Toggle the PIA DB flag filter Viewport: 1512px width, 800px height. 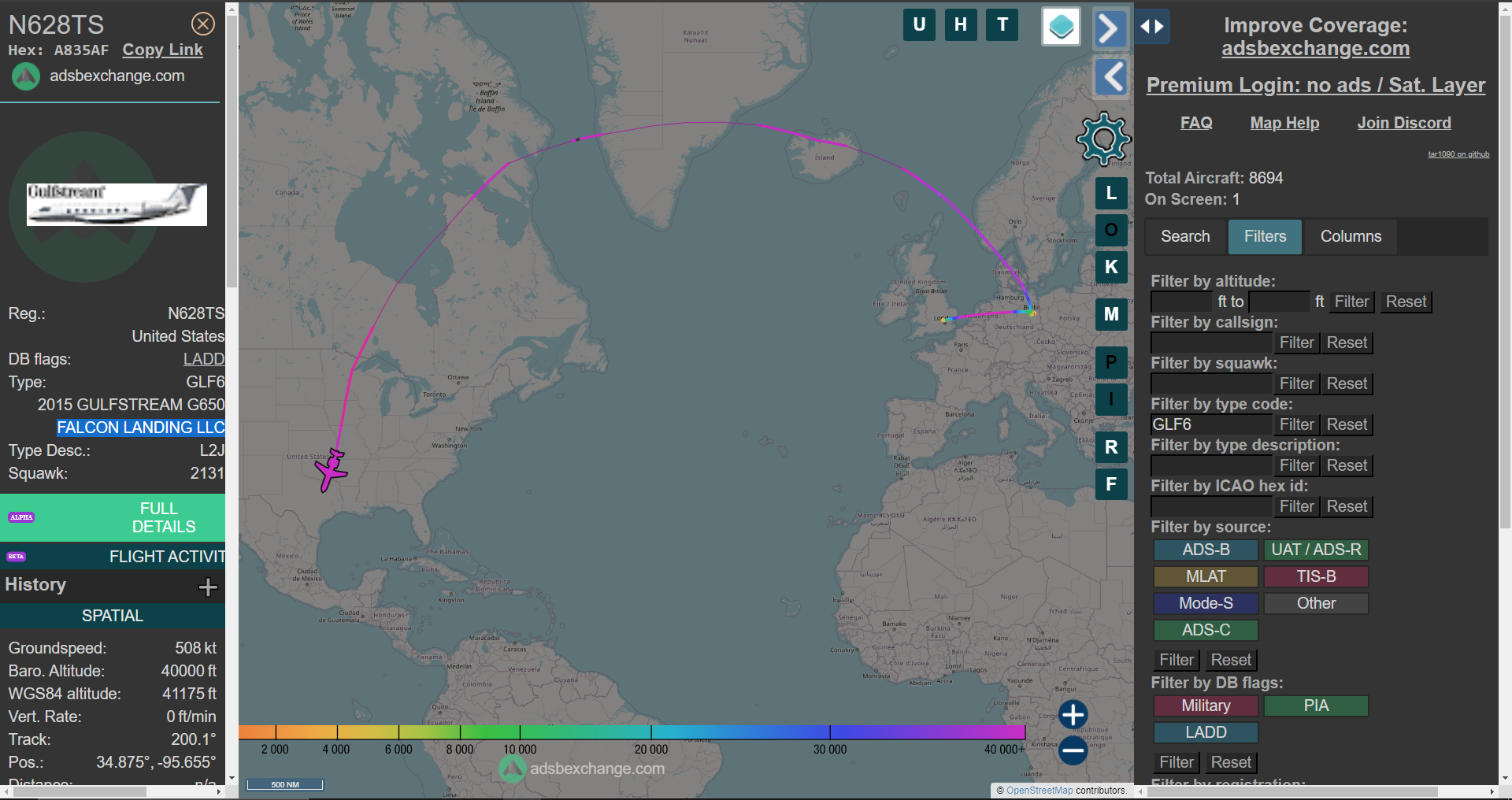[1316, 706]
